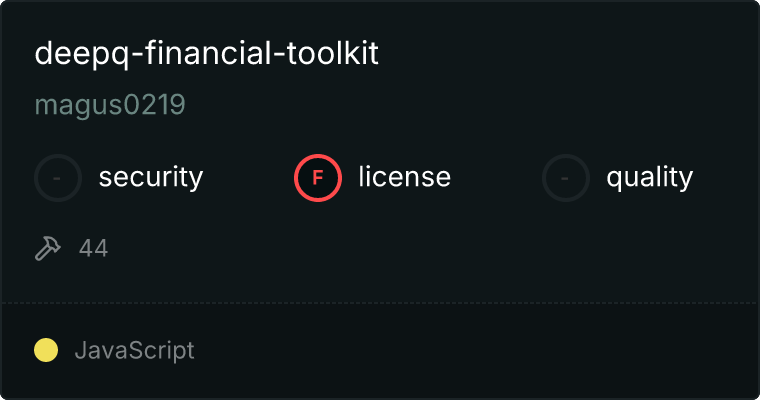Image resolution: width=760 pixels, height=400 pixels.
Task: Click the empty footer area right of JavaScript
Action: (x=480, y=350)
